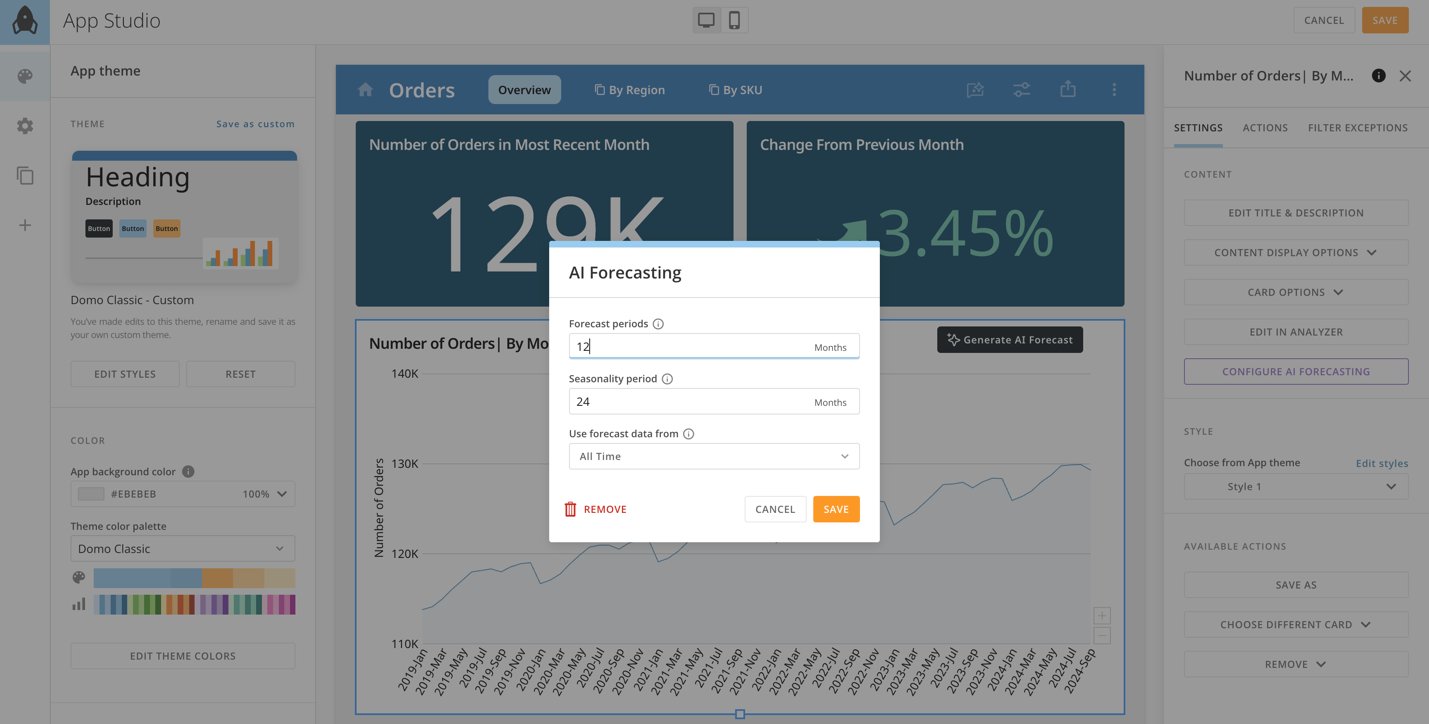Click Edit styles link in Style section
The width and height of the screenshot is (1429, 724).
pyautogui.click(x=1382, y=463)
